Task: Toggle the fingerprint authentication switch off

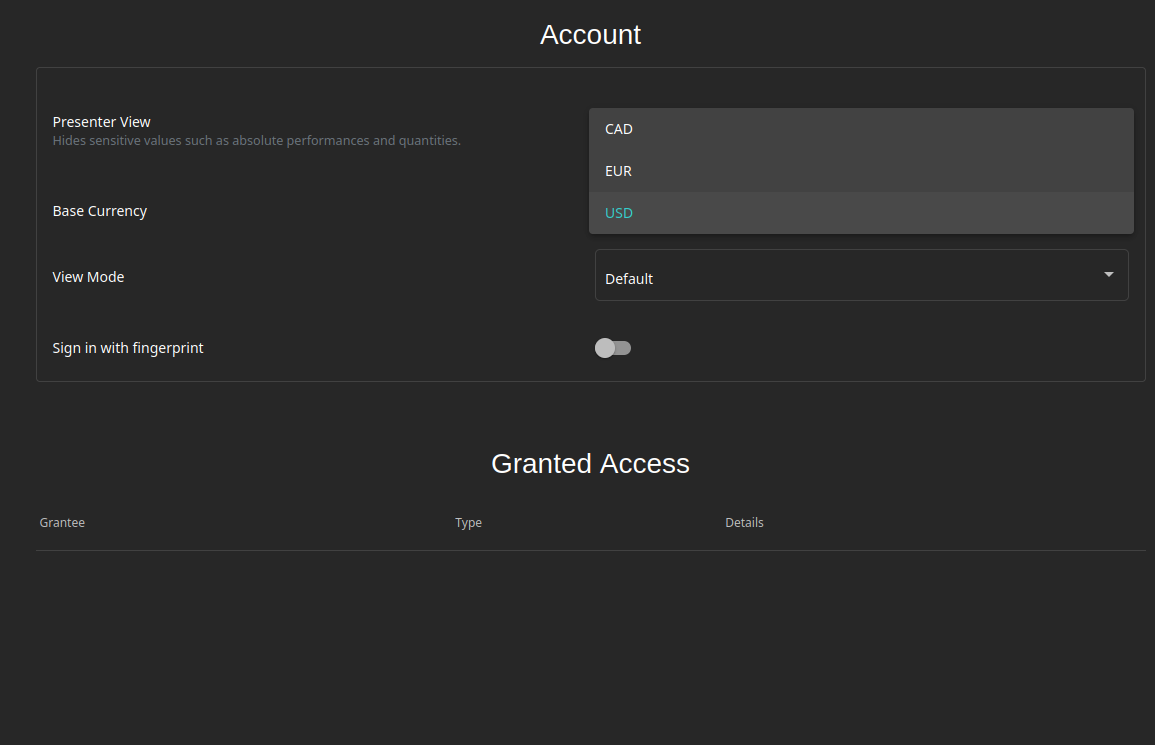Action: pos(613,347)
